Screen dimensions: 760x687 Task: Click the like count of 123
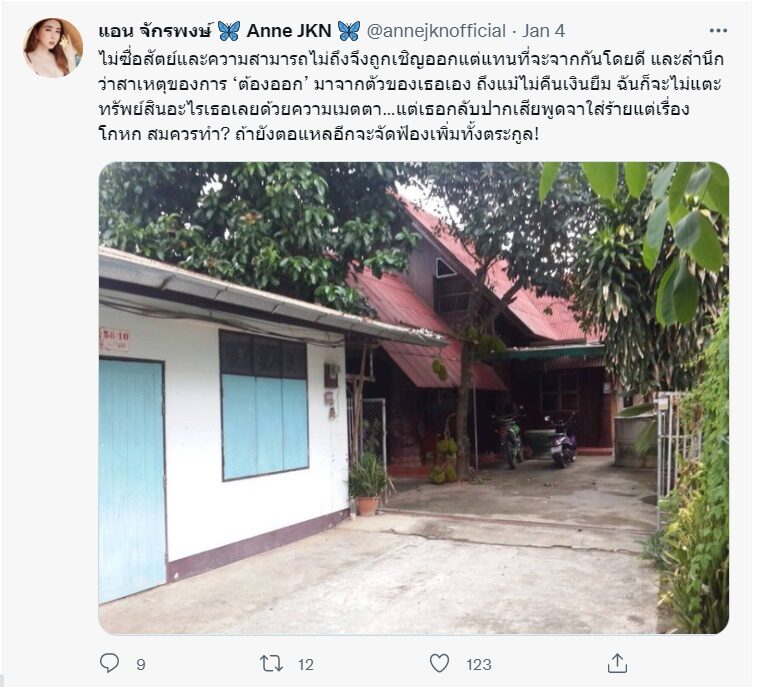pyautogui.click(x=479, y=664)
